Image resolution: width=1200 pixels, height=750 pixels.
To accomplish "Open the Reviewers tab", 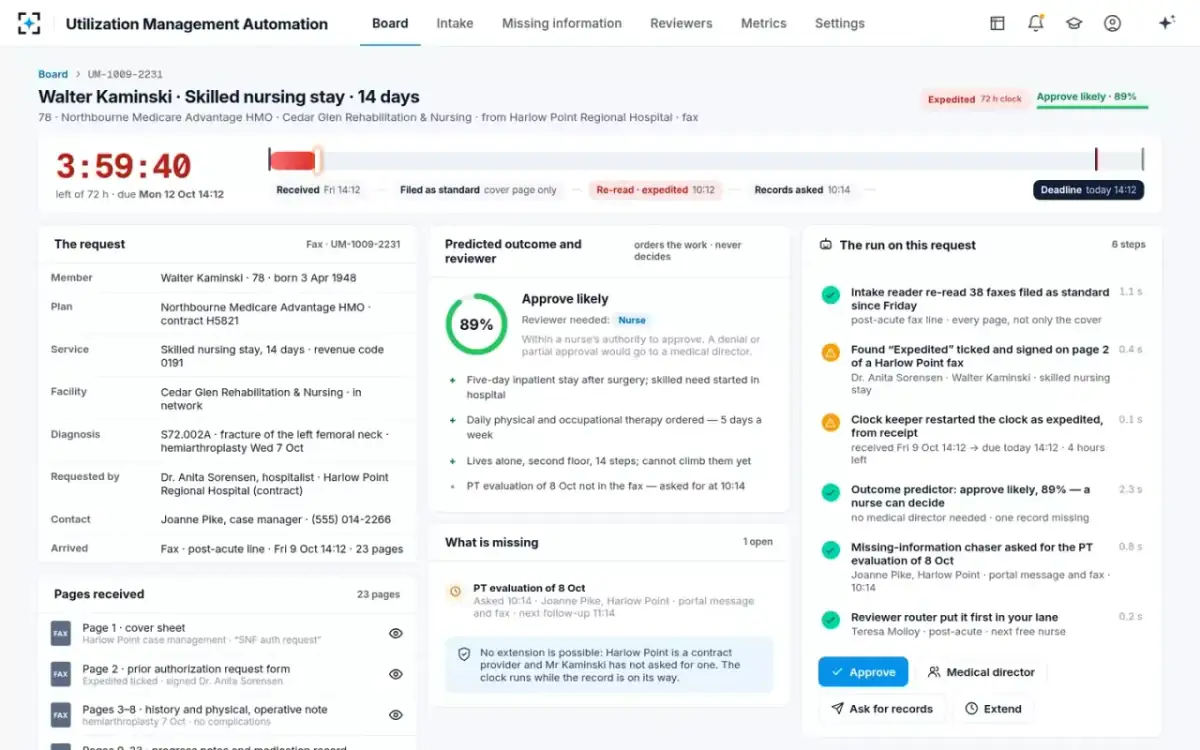I will point(681,23).
